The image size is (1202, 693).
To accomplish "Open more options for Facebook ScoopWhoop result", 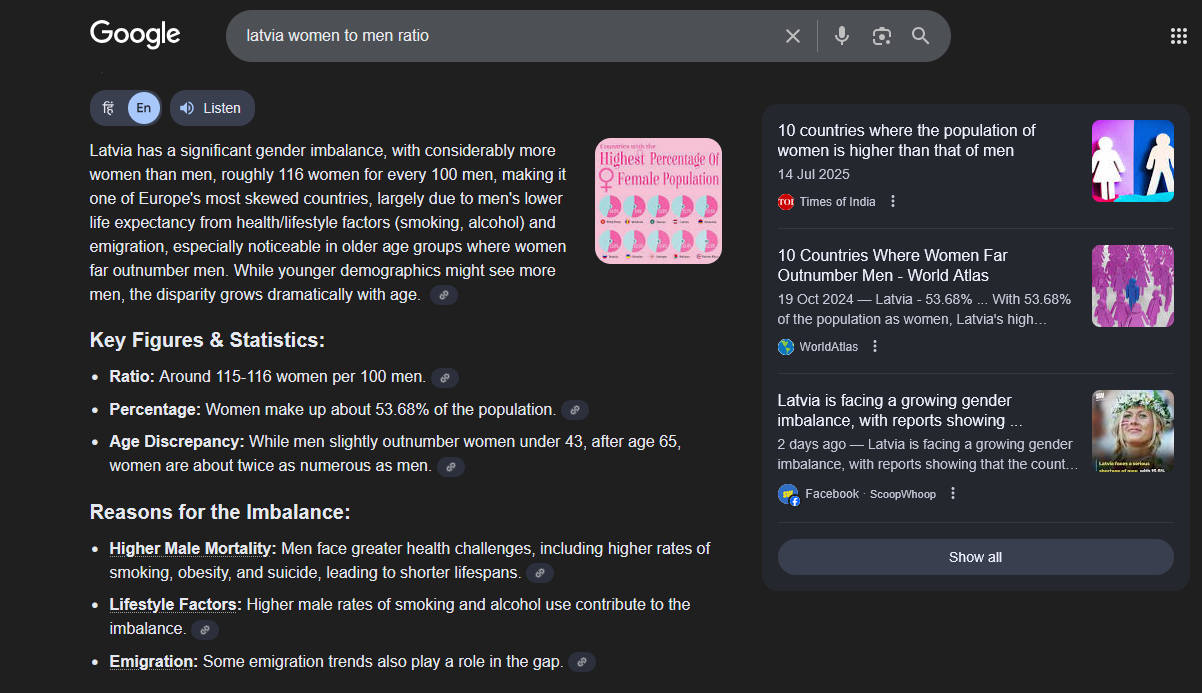I will (x=953, y=494).
